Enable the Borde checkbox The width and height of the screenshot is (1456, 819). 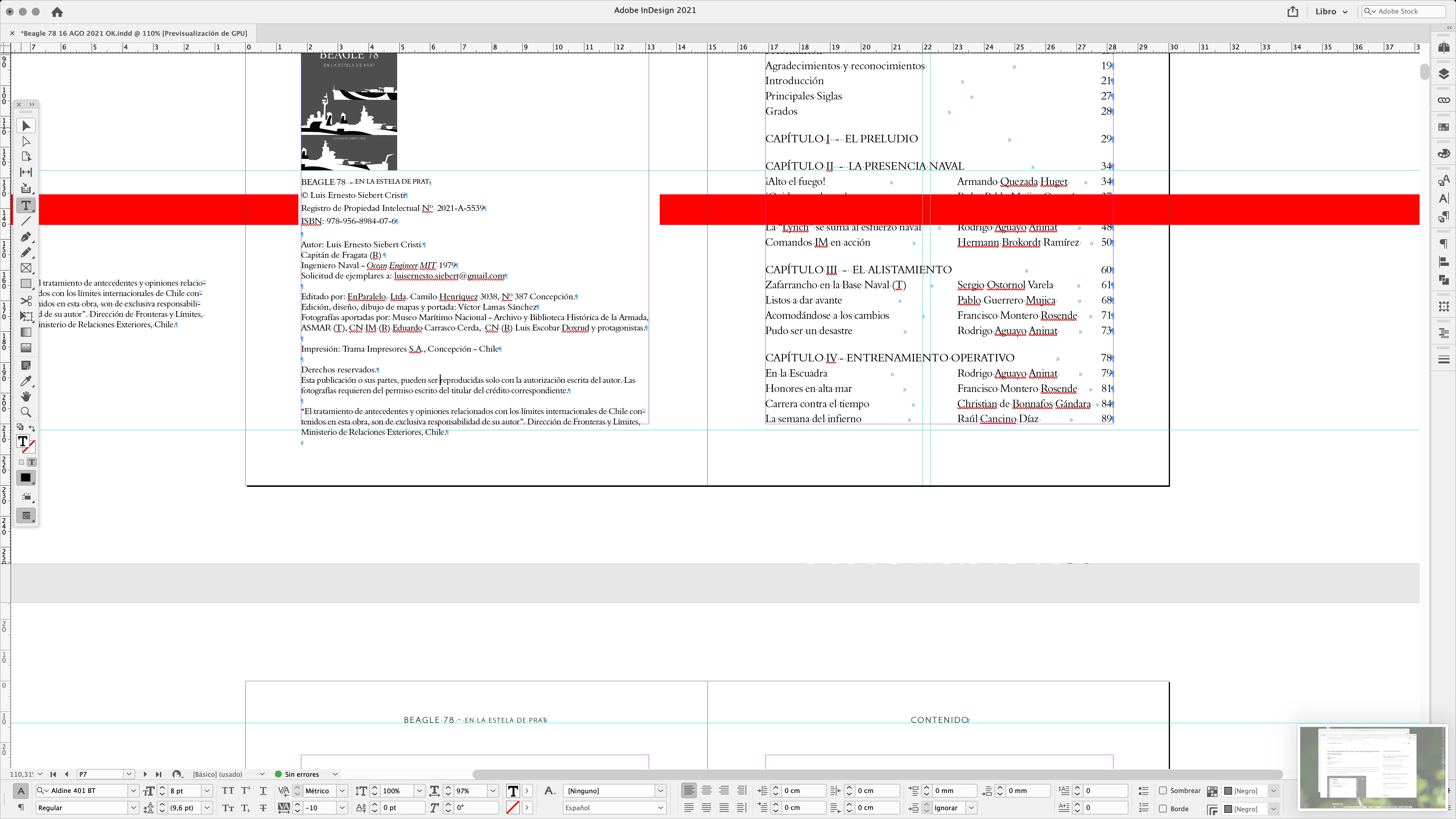1163,809
